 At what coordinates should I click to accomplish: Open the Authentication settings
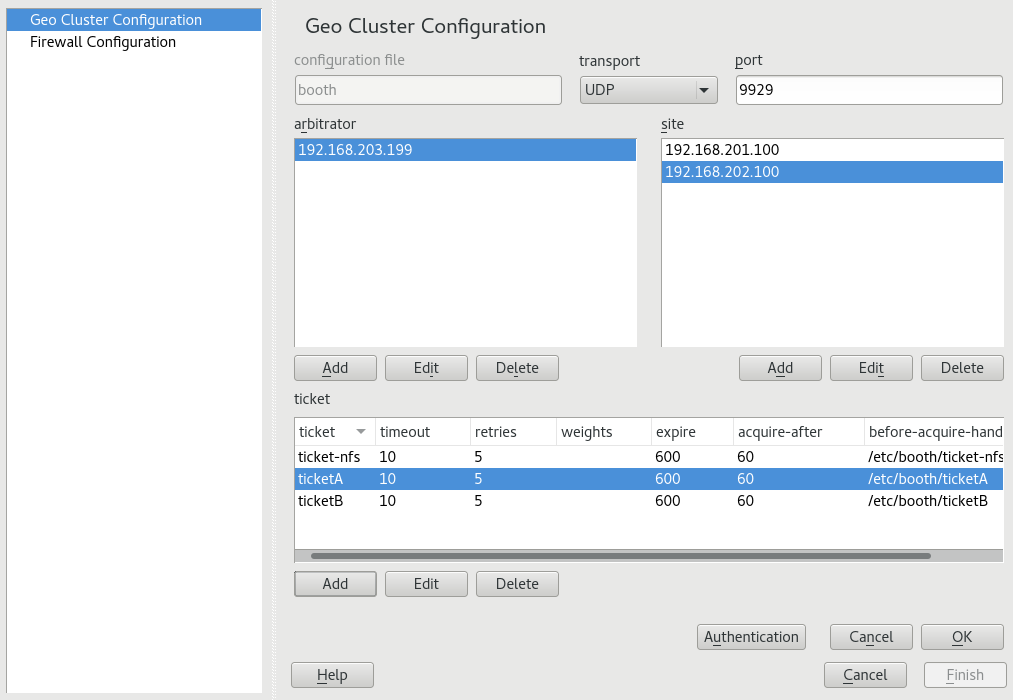(752, 637)
